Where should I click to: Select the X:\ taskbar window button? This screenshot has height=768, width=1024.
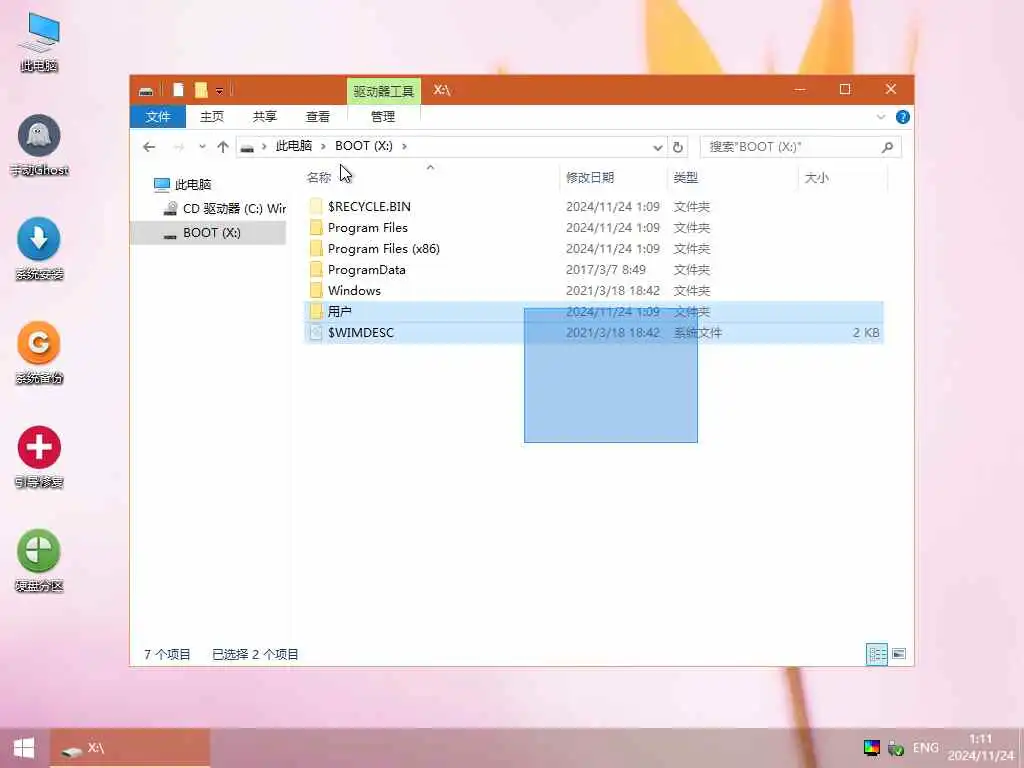click(x=130, y=748)
